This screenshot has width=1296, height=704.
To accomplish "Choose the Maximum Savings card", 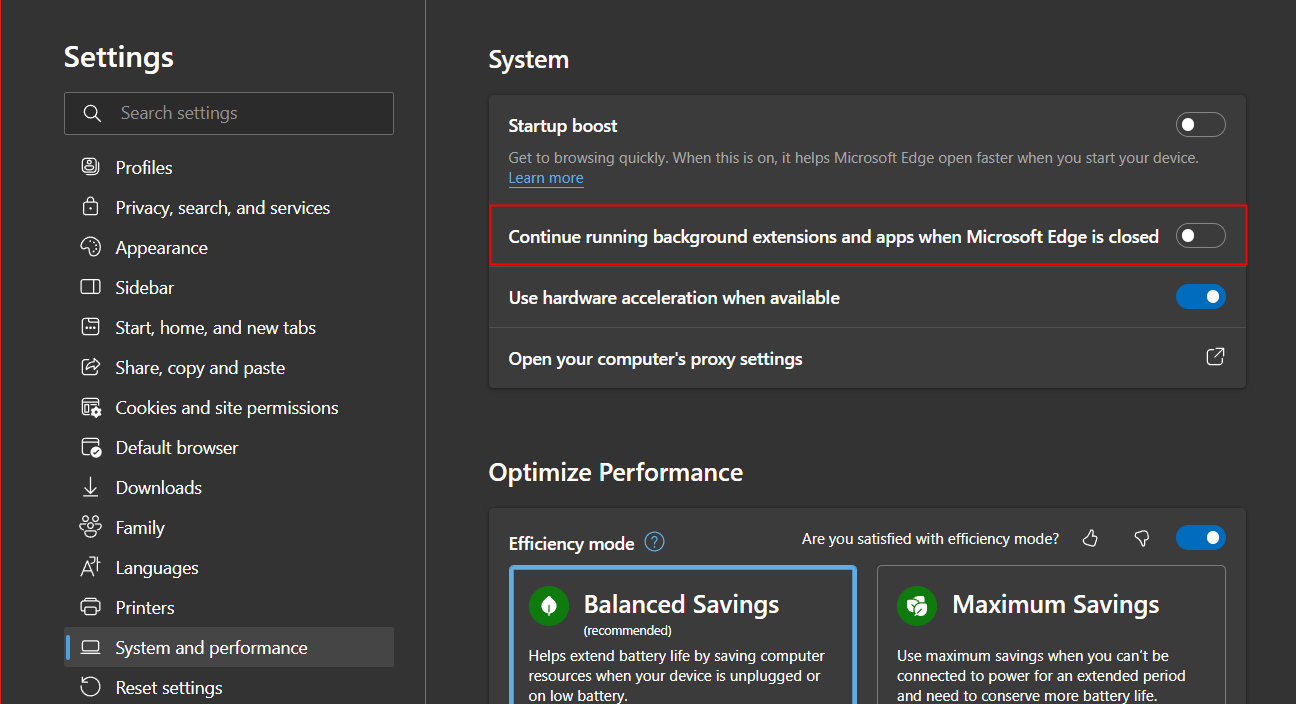I will click(x=1051, y=636).
